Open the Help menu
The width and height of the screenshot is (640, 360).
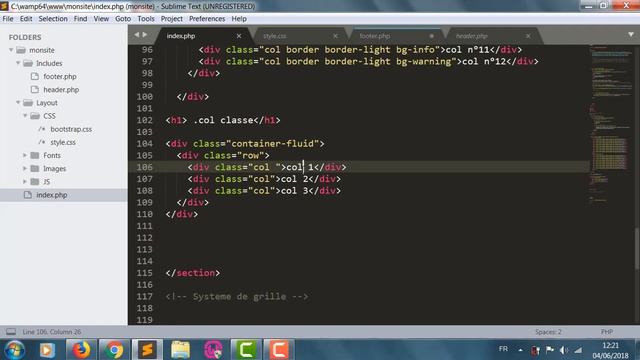[x=239, y=19]
